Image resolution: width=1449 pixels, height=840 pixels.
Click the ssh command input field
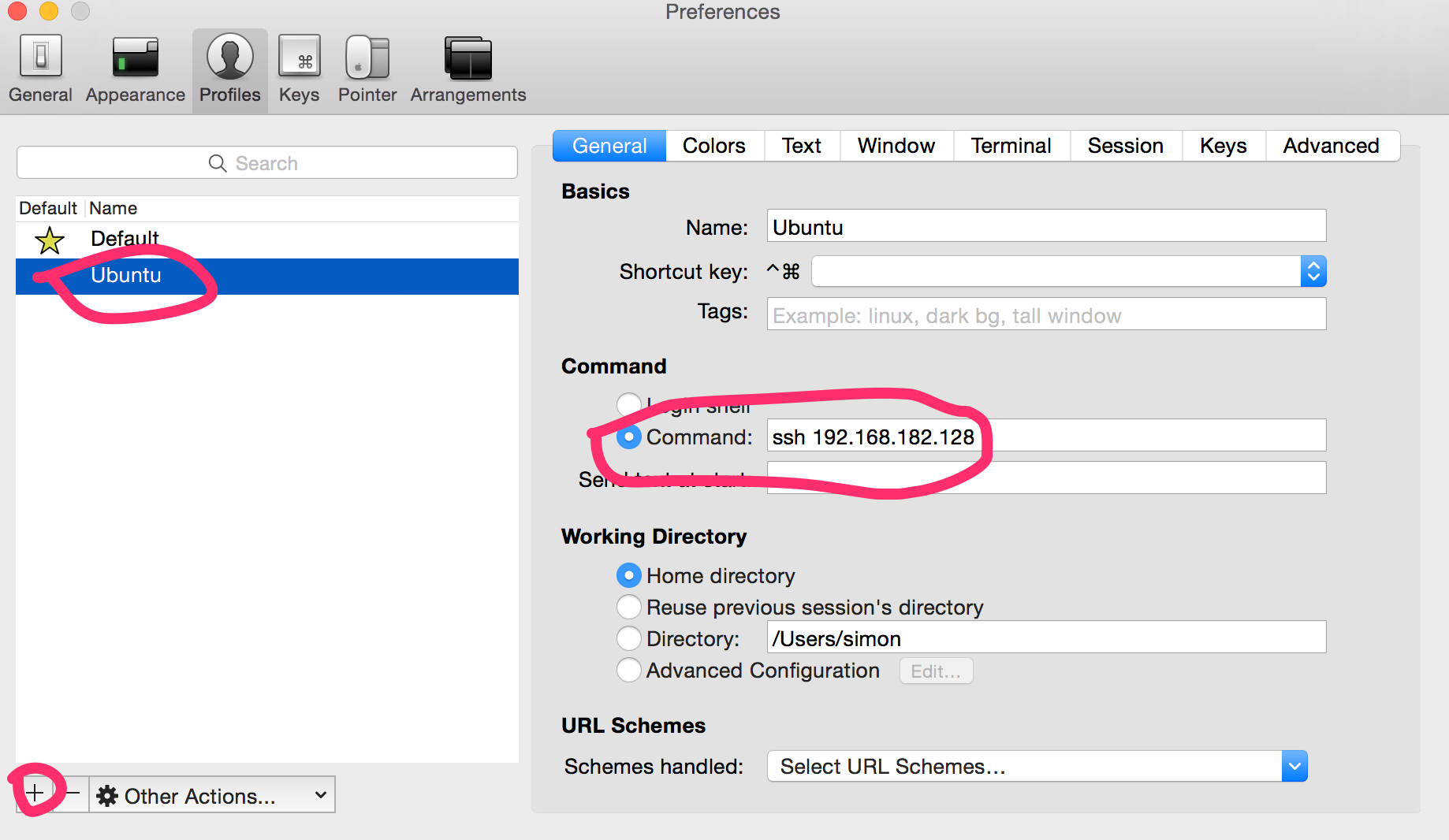pos(1046,436)
